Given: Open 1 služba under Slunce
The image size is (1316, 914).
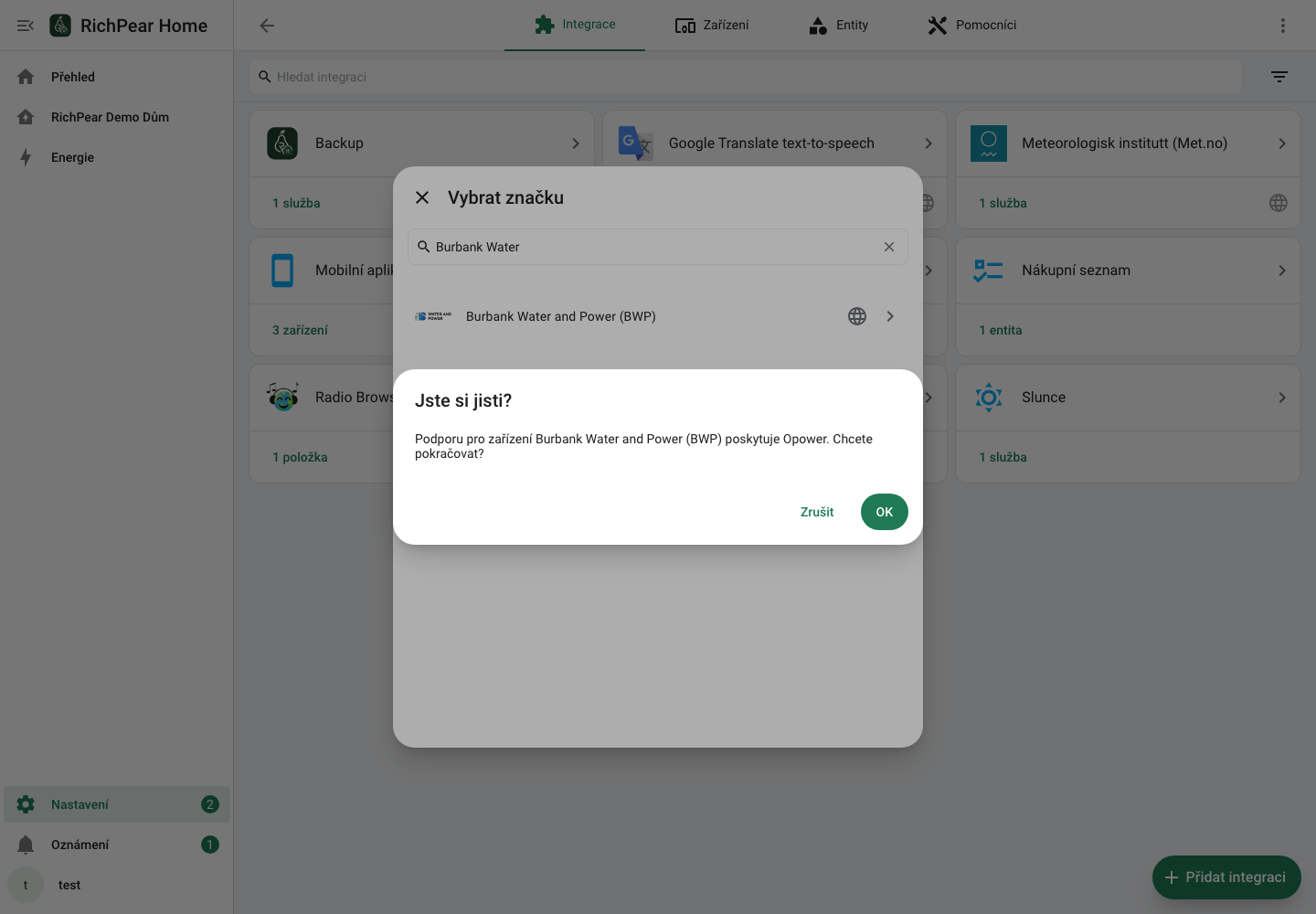Looking at the screenshot, I should (x=1003, y=457).
